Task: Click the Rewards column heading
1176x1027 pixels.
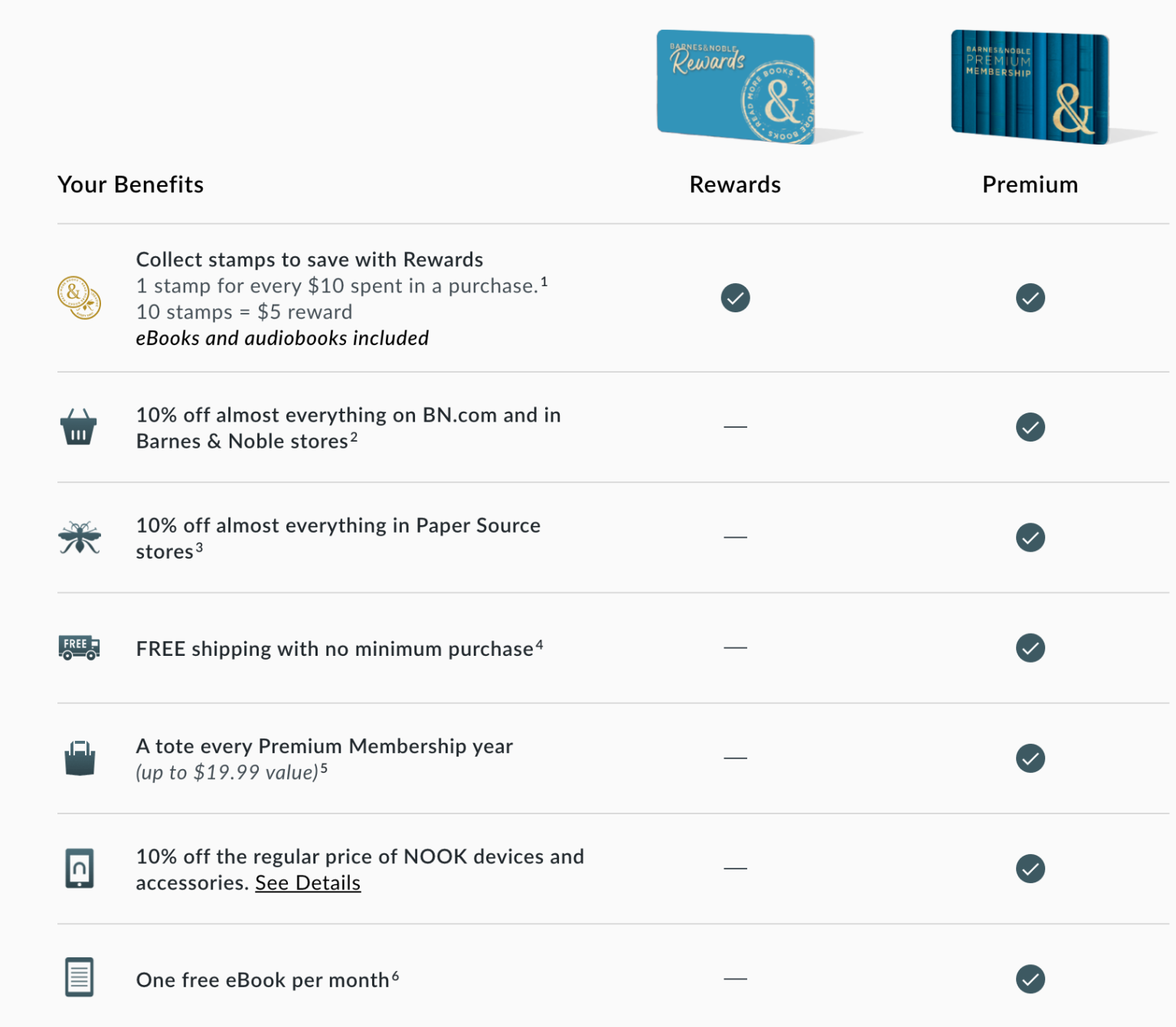Action: pos(735,184)
